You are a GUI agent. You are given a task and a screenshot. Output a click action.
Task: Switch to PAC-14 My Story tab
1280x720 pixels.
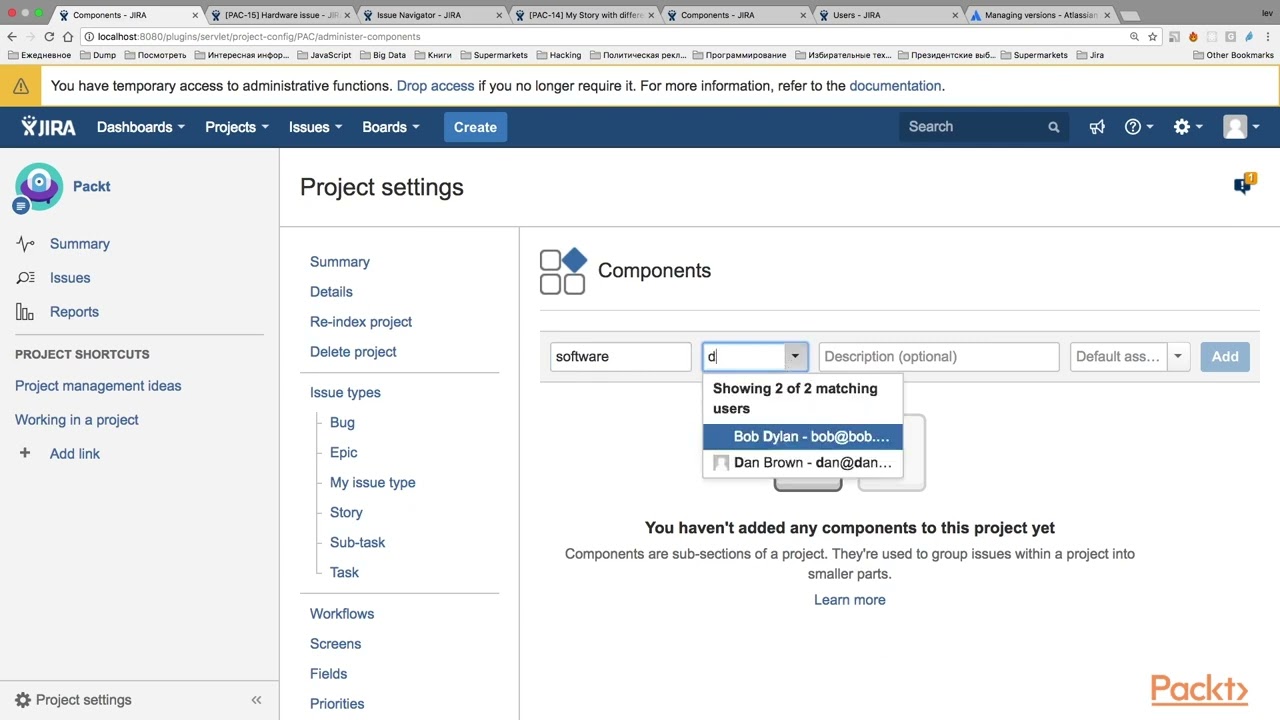point(583,15)
